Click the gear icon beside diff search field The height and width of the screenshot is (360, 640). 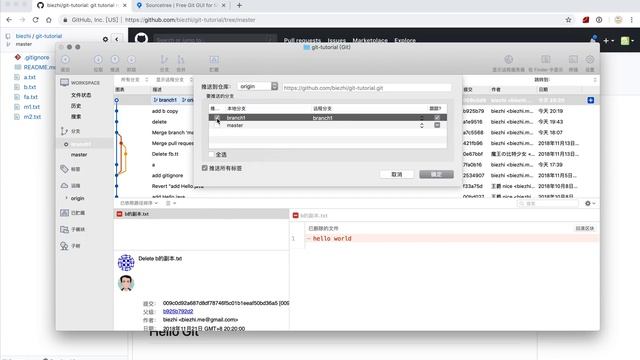[588, 203]
